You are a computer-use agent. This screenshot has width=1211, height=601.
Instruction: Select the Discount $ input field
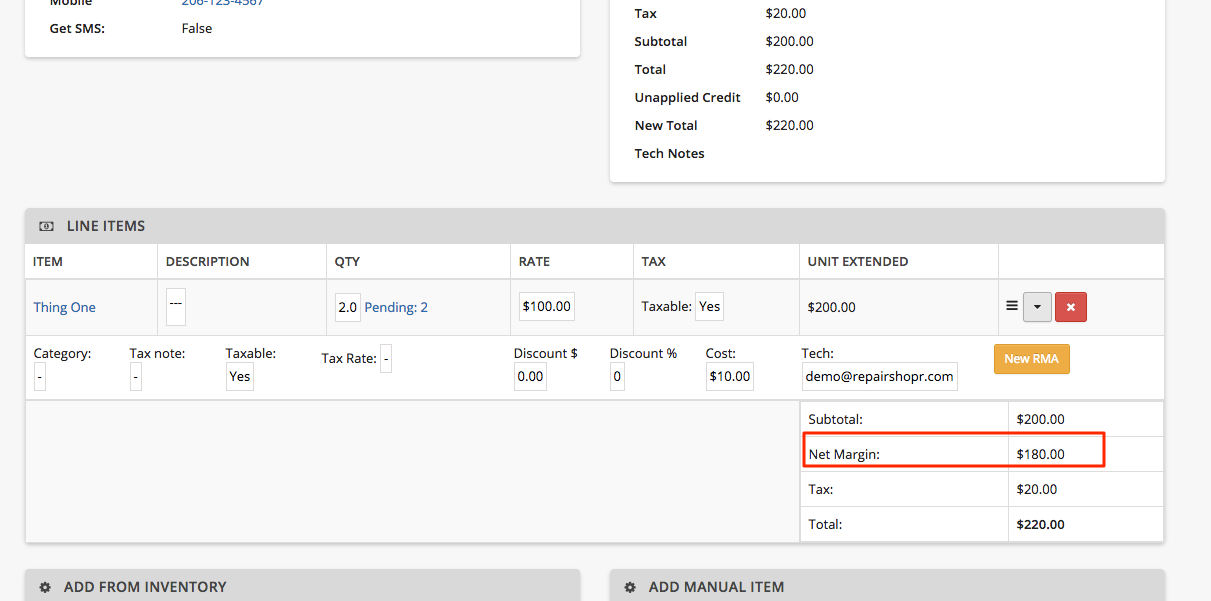click(x=530, y=376)
